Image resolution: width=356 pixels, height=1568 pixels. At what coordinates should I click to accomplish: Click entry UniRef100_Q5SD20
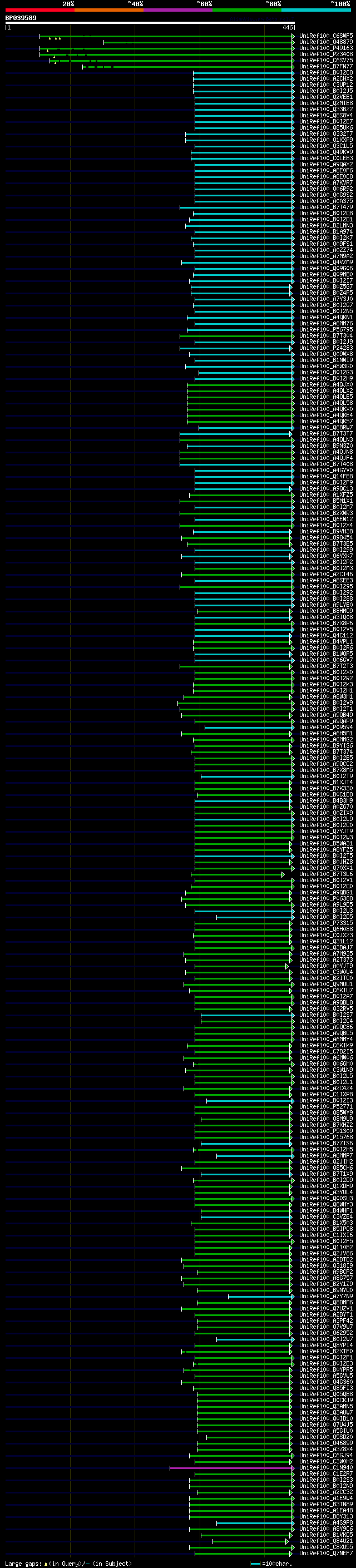coord(326,1438)
